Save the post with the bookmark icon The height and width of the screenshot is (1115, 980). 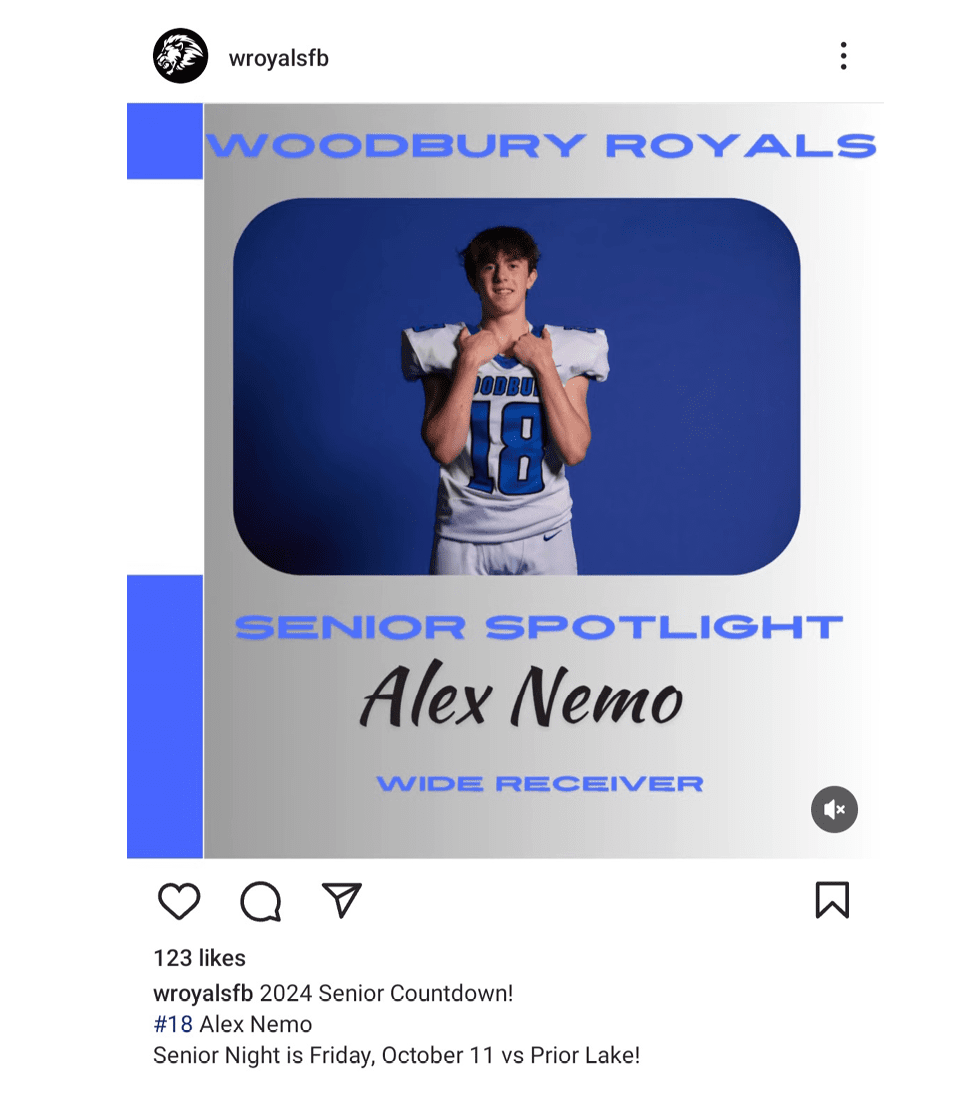(x=832, y=900)
